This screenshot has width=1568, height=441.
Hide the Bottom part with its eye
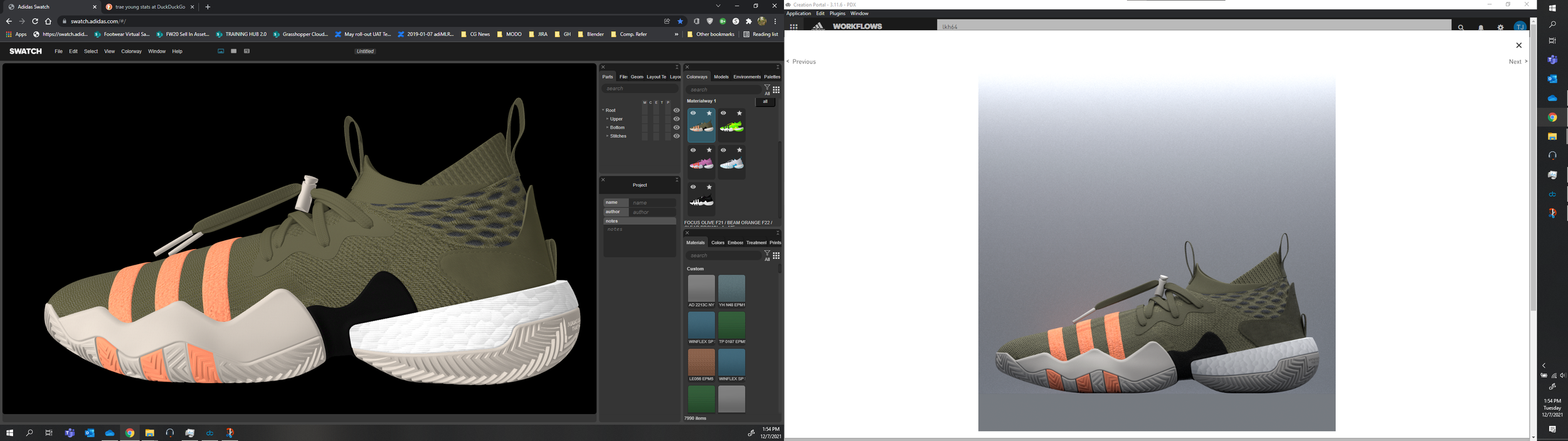point(677,127)
